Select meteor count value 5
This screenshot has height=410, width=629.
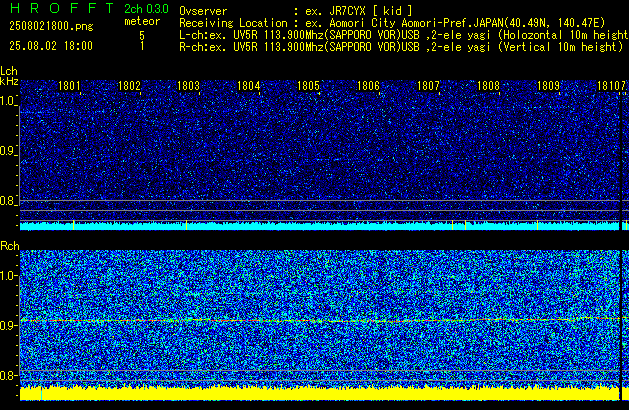point(142,35)
